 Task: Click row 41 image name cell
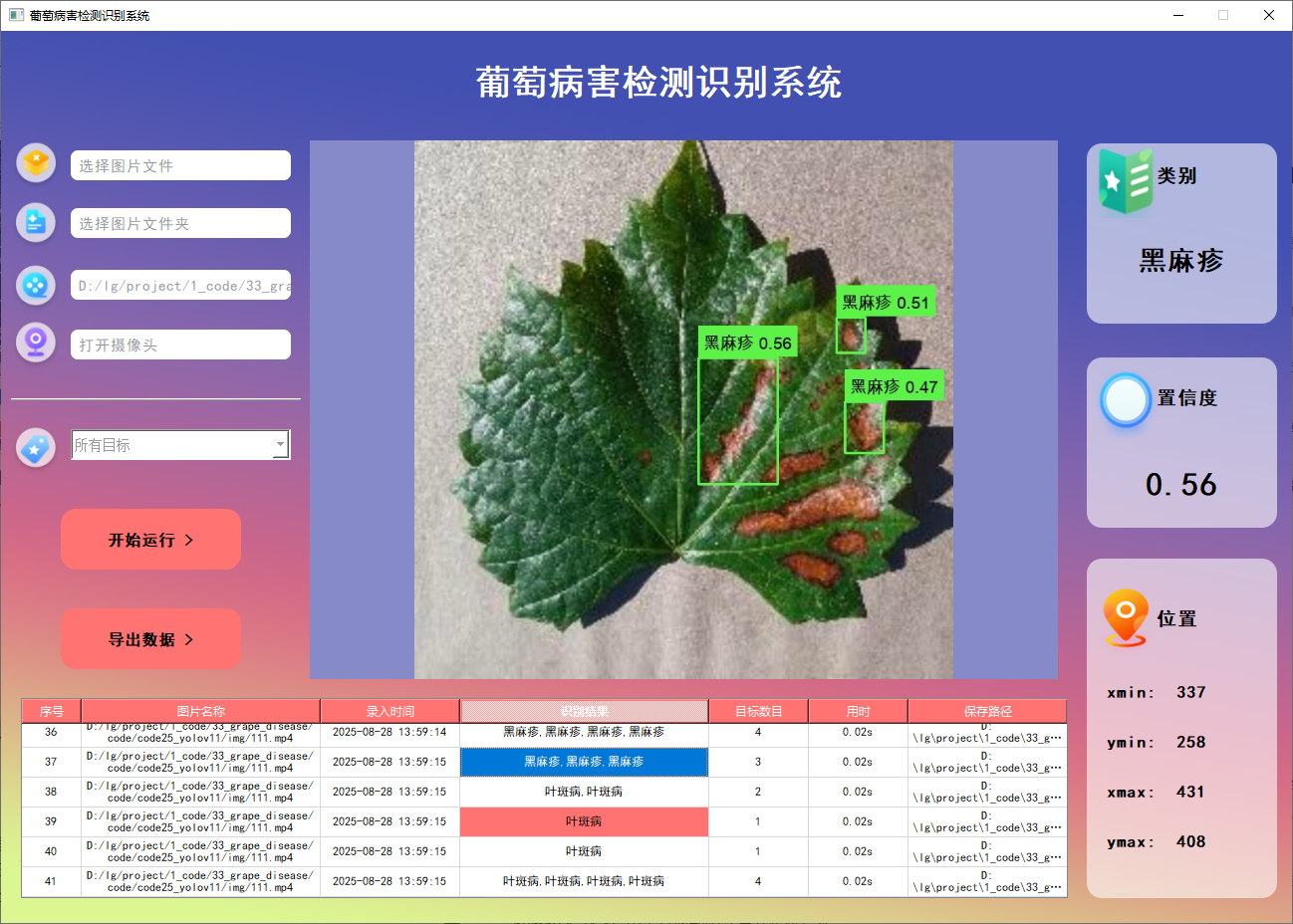pos(200,881)
